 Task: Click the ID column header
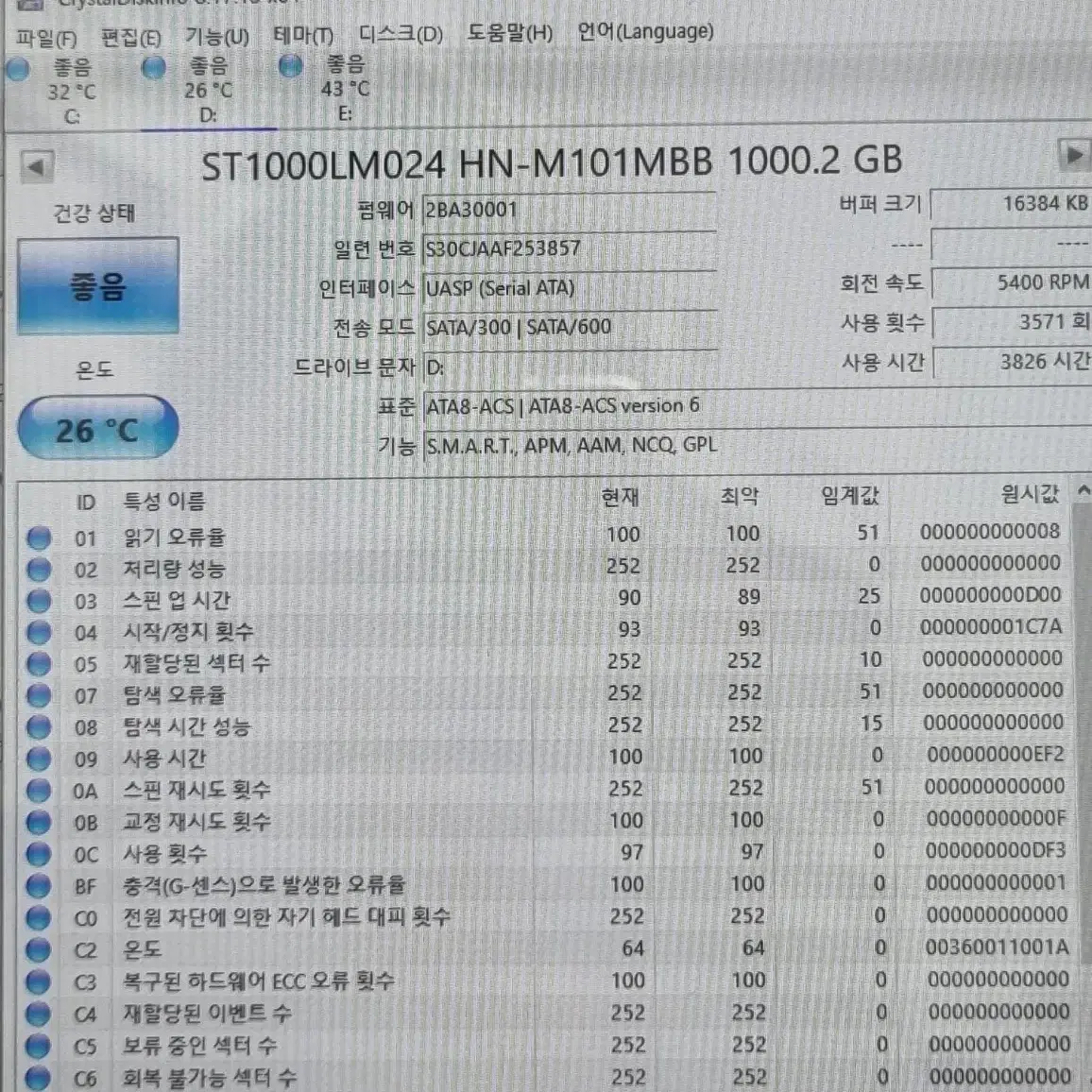[85, 503]
